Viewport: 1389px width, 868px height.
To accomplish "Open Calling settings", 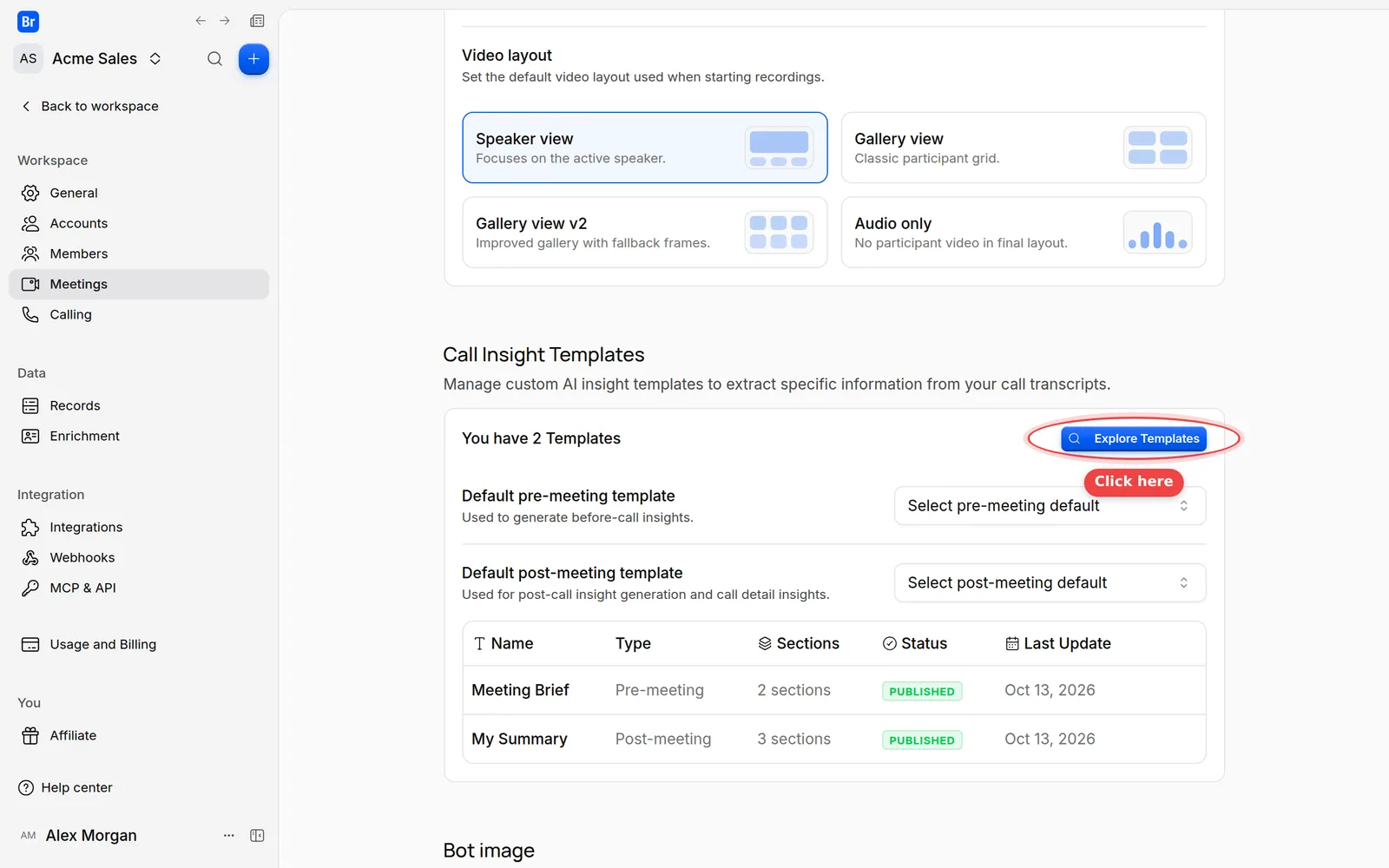I will [x=139, y=314].
